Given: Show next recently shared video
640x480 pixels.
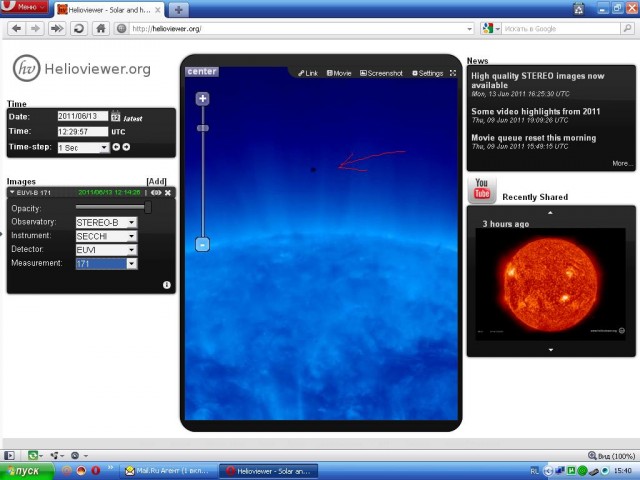Looking at the screenshot, I should click(551, 350).
